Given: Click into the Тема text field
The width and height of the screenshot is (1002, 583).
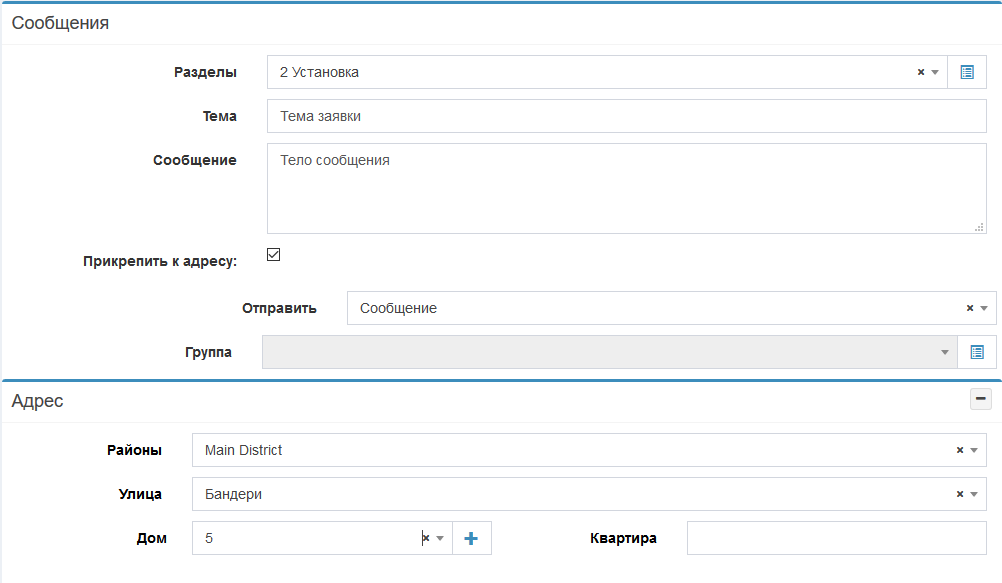Looking at the screenshot, I should (626, 116).
